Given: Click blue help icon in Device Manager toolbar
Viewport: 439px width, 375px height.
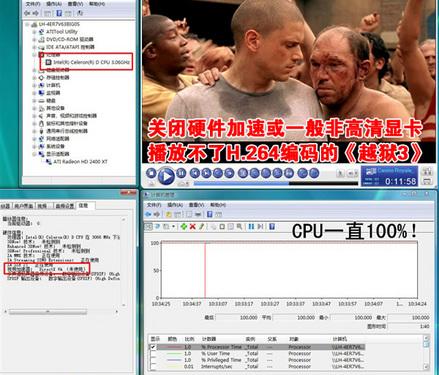Looking at the screenshot, I should coord(59,13).
